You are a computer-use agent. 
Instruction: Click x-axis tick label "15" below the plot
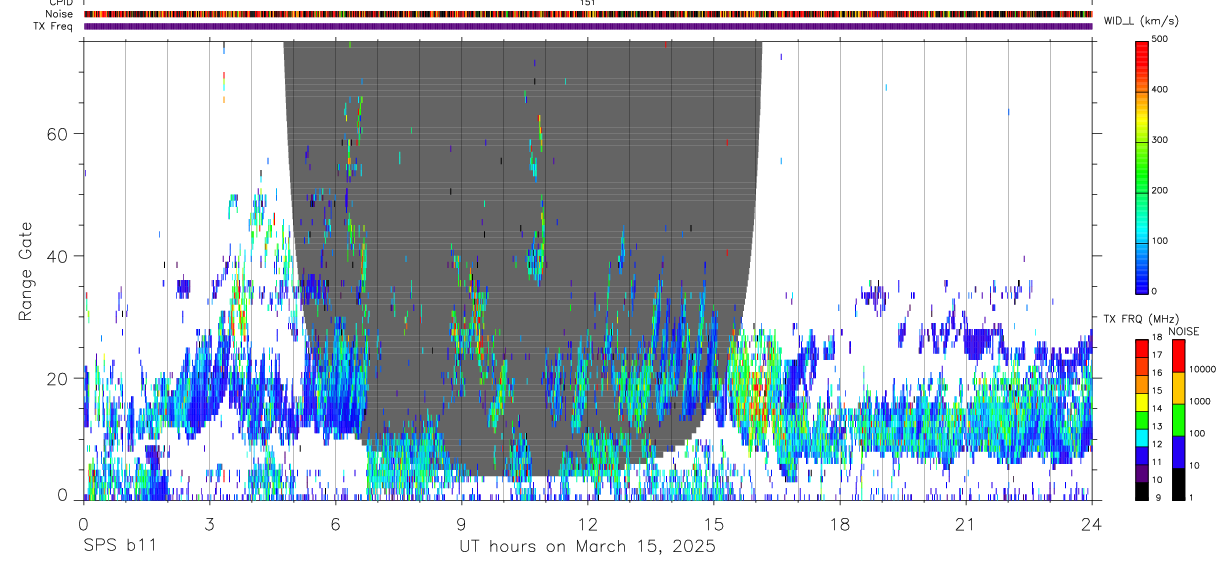713,524
